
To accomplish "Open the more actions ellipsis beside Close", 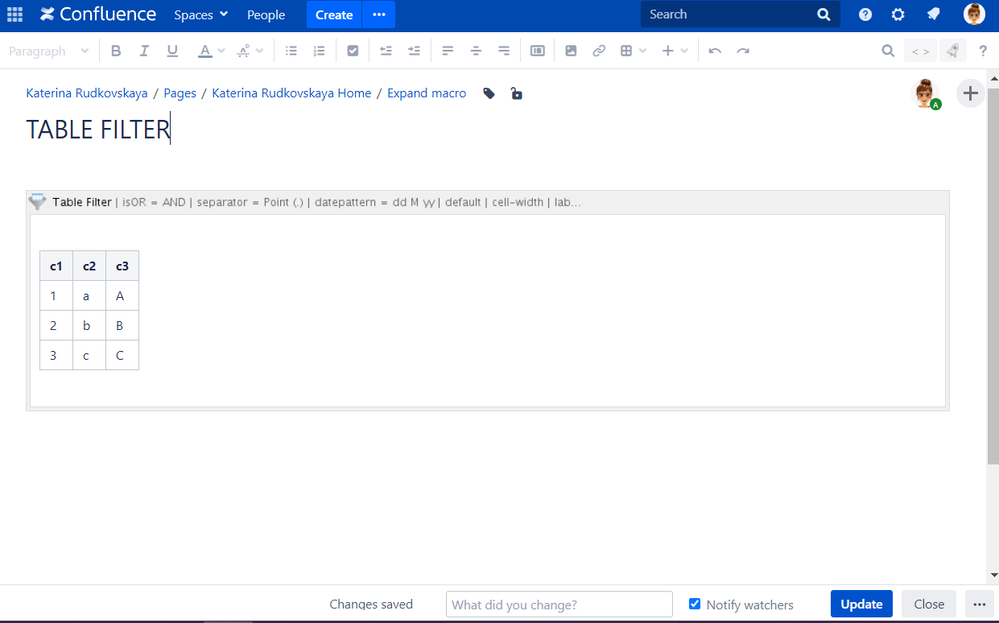I will pyautogui.click(x=979, y=604).
